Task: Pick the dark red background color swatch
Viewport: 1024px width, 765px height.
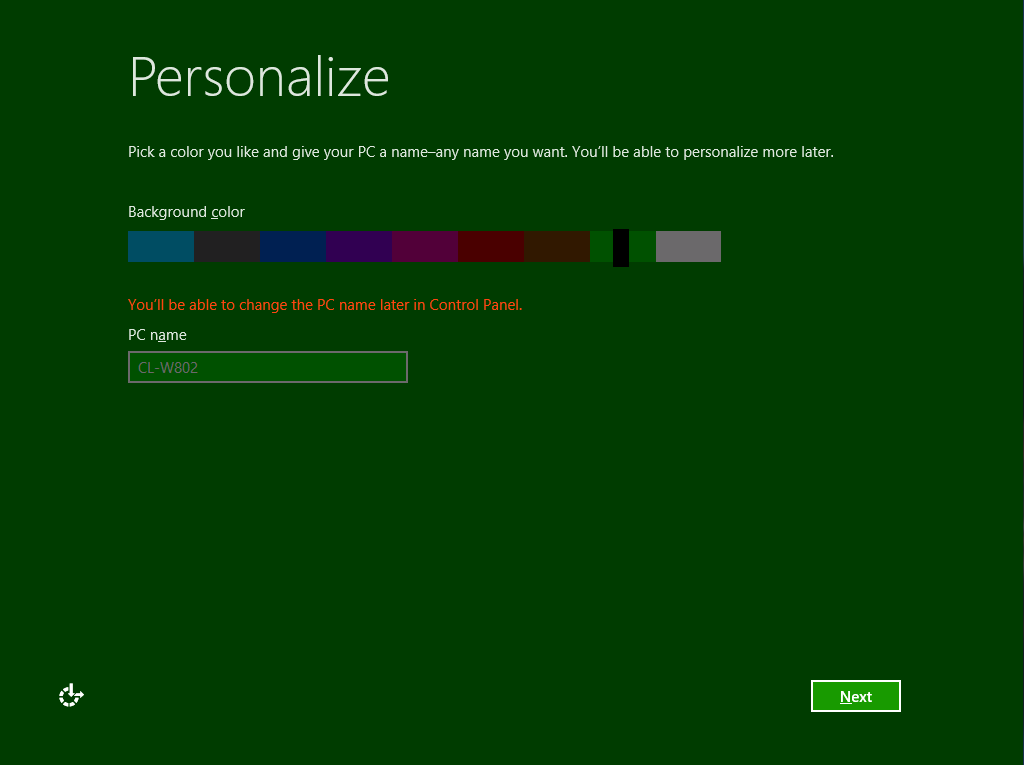Action: click(490, 246)
